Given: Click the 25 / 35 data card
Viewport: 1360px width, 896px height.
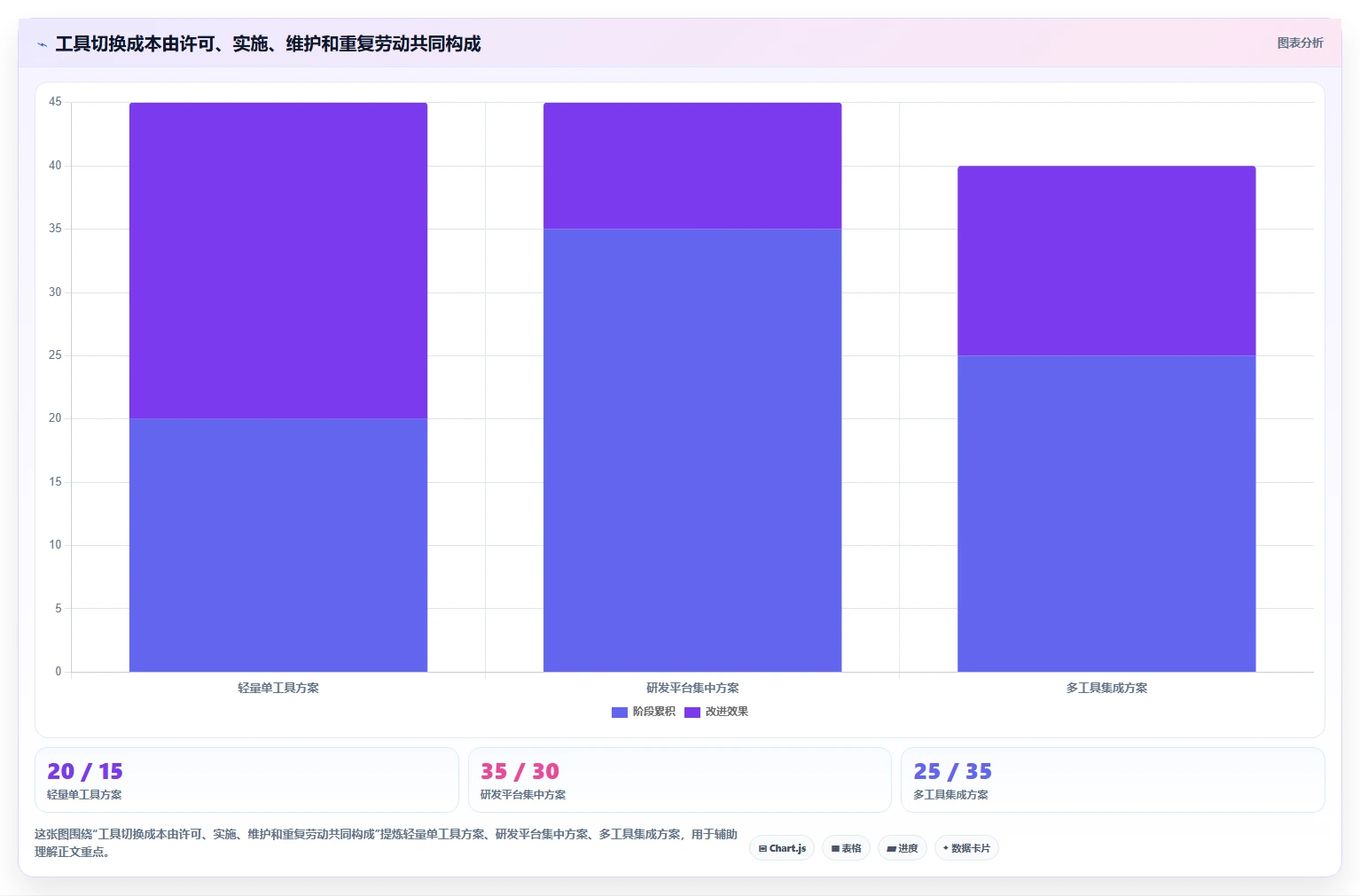Looking at the screenshot, I should 1113,780.
